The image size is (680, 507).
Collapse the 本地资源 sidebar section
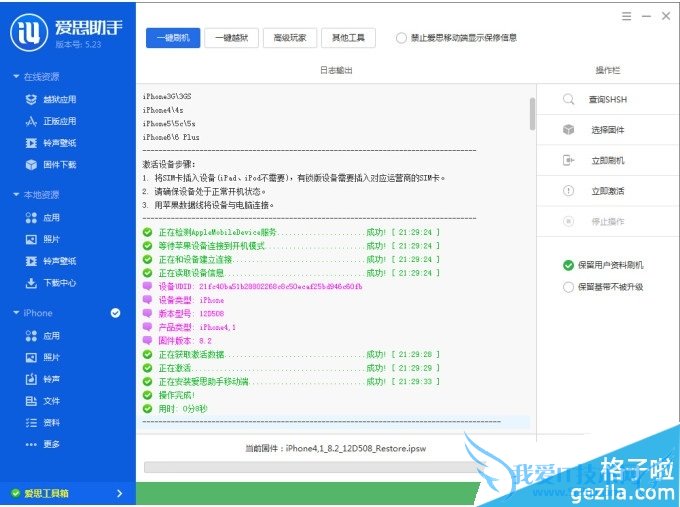16,194
